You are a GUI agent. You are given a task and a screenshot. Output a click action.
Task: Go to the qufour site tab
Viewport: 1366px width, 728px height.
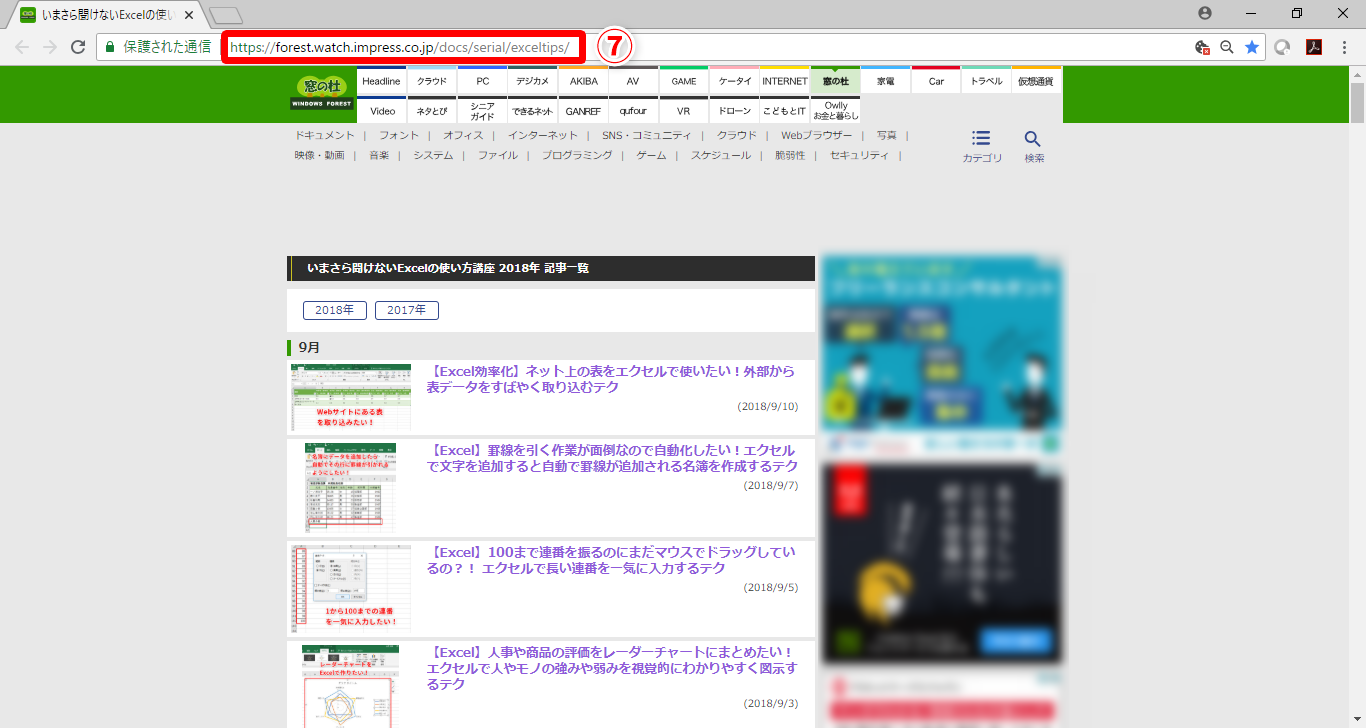pyautogui.click(x=634, y=111)
